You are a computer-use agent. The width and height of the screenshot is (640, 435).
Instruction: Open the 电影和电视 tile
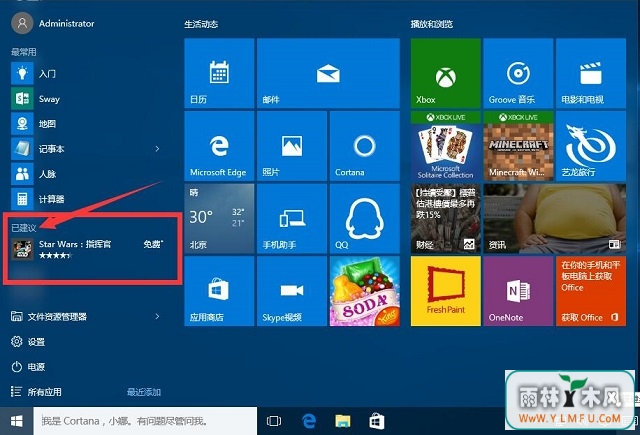point(591,73)
